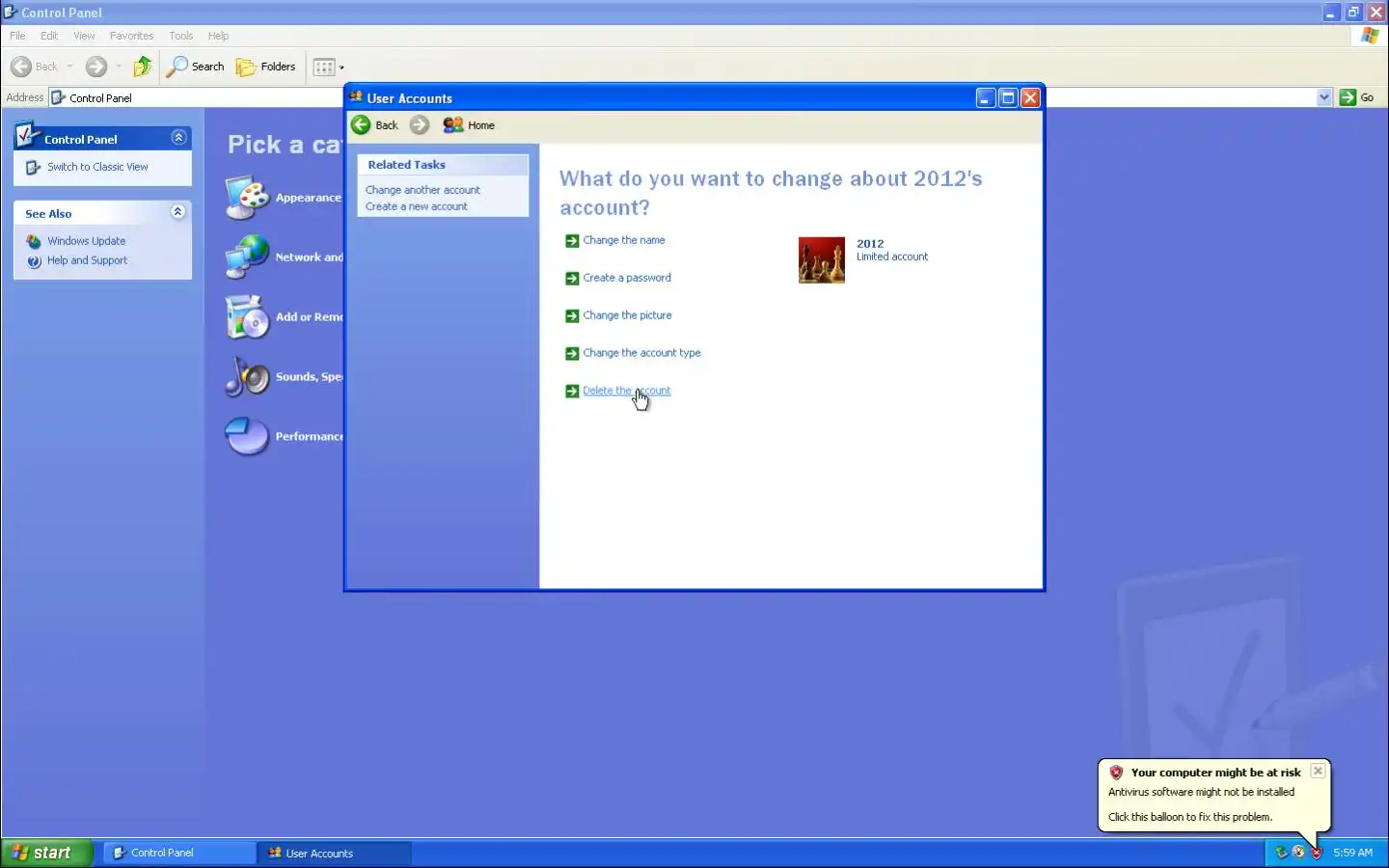The height and width of the screenshot is (868, 1389).
Task: Click the Change the account type arrow icon
Action: pos(572,354)
